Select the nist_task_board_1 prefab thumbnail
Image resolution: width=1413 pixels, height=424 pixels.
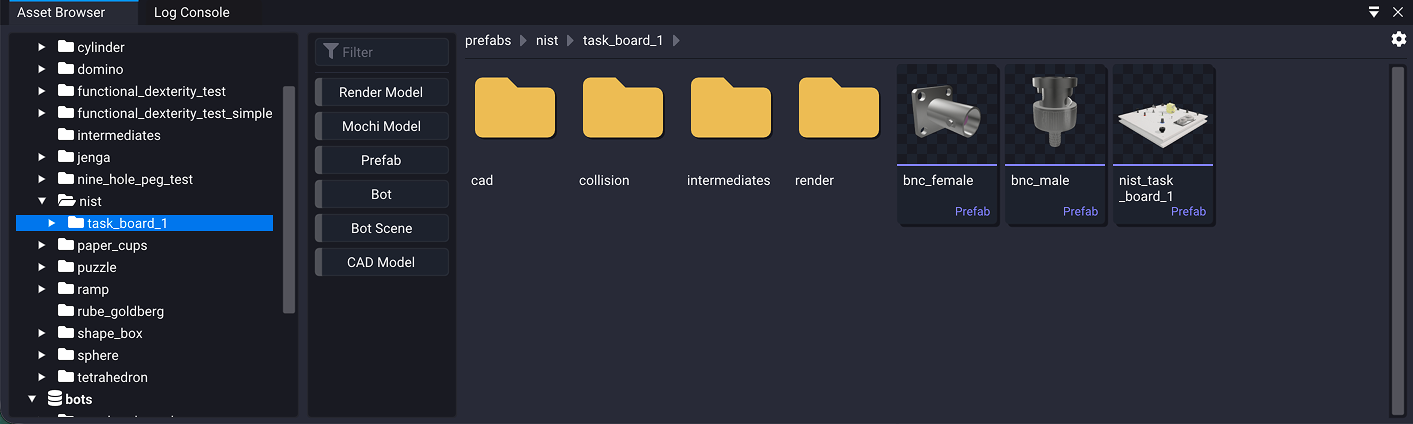[1163, 114]
